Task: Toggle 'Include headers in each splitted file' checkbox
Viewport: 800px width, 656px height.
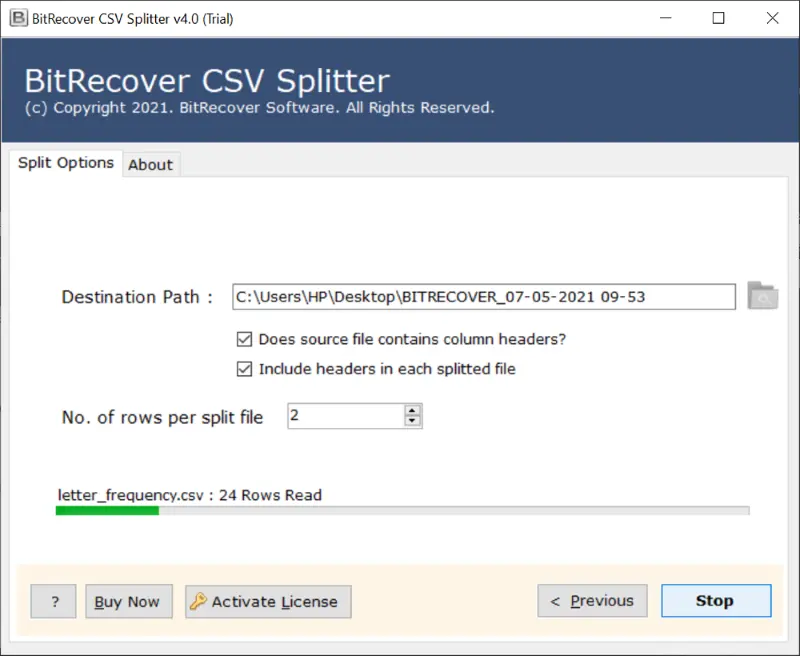Action: 244,369
